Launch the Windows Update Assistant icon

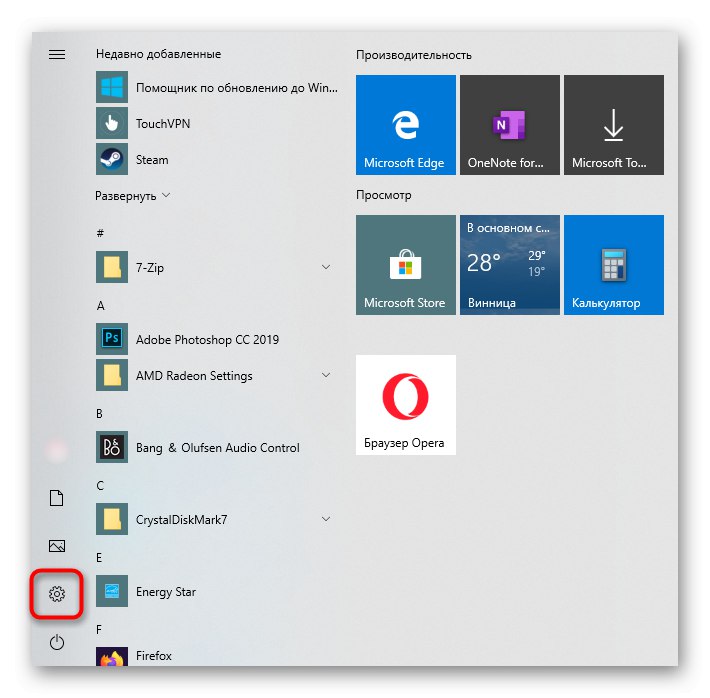click(x=112, y=87)
